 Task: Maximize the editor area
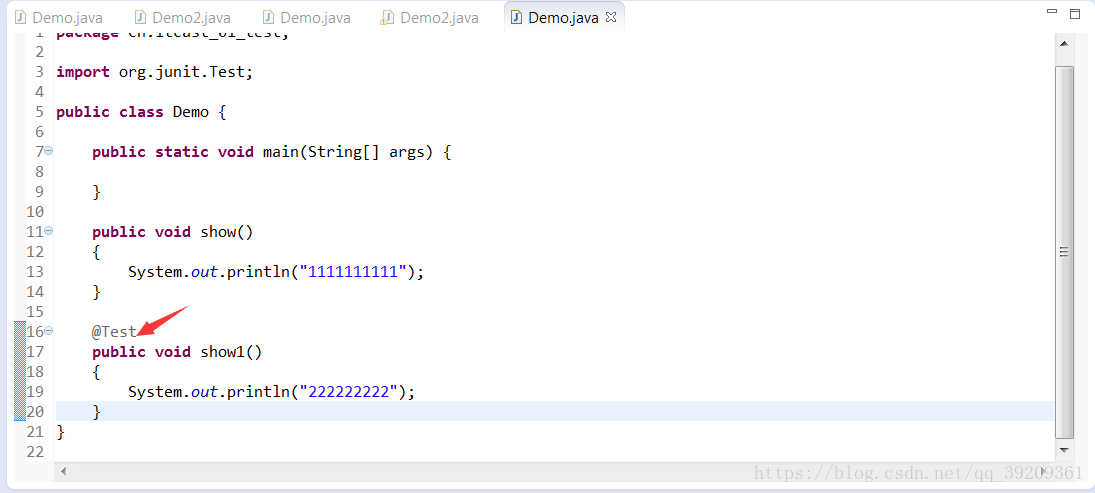click(x=1075, y=13)
